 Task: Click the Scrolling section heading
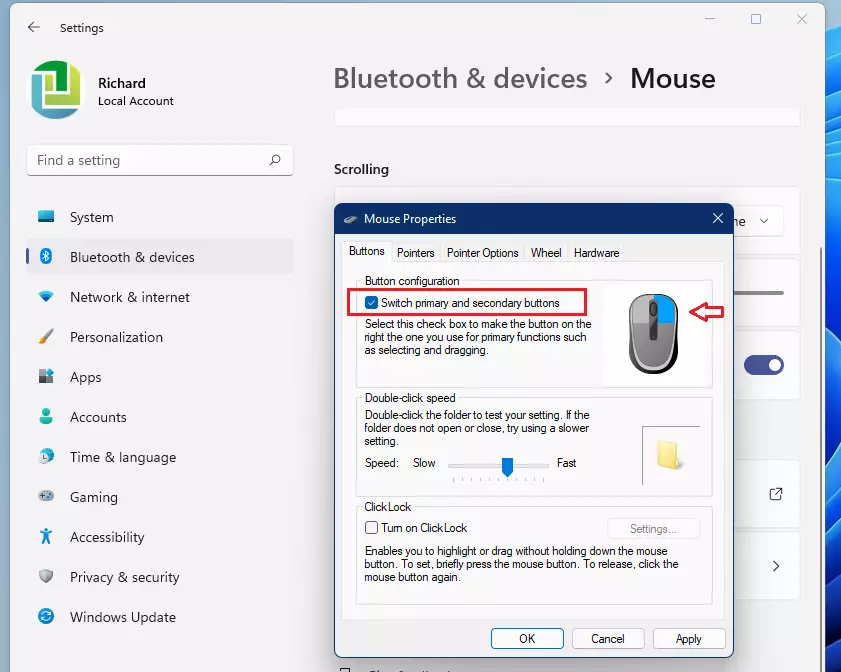[x=362, y=169]
